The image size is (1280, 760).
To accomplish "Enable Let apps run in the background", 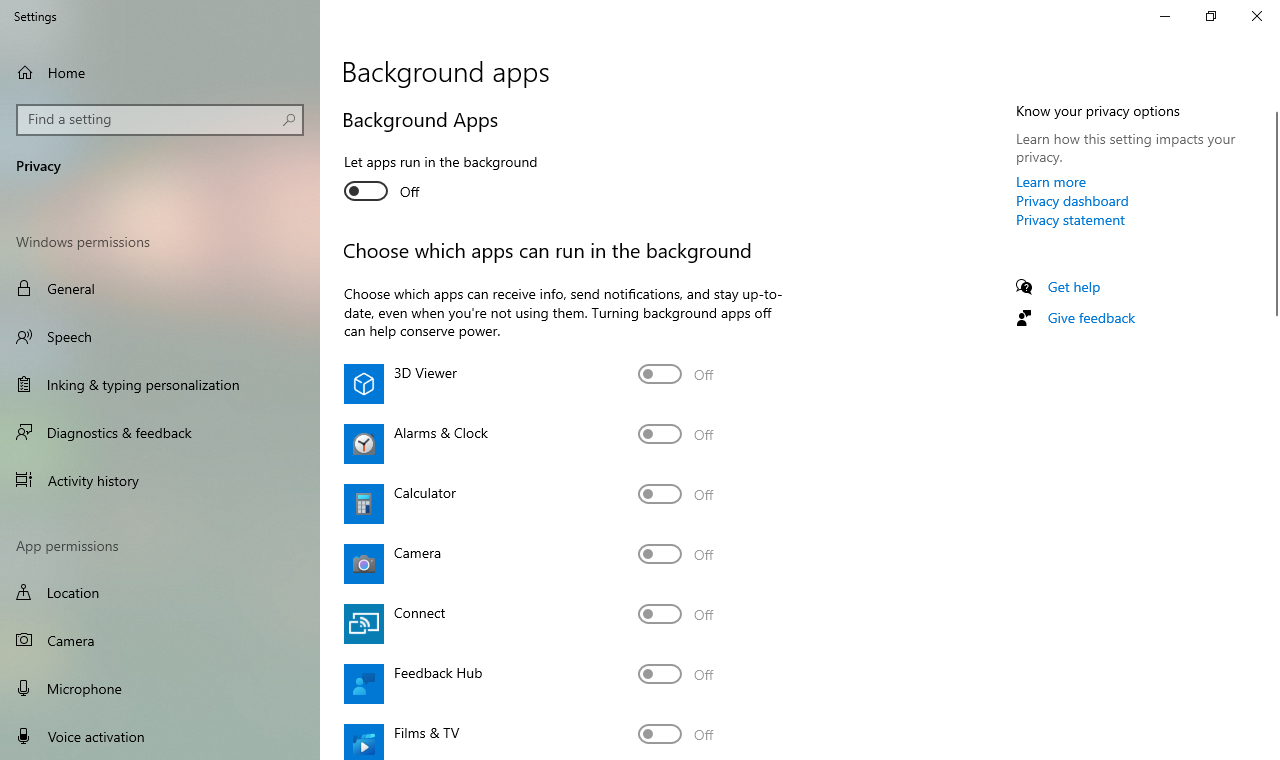I will click(366, 191).
